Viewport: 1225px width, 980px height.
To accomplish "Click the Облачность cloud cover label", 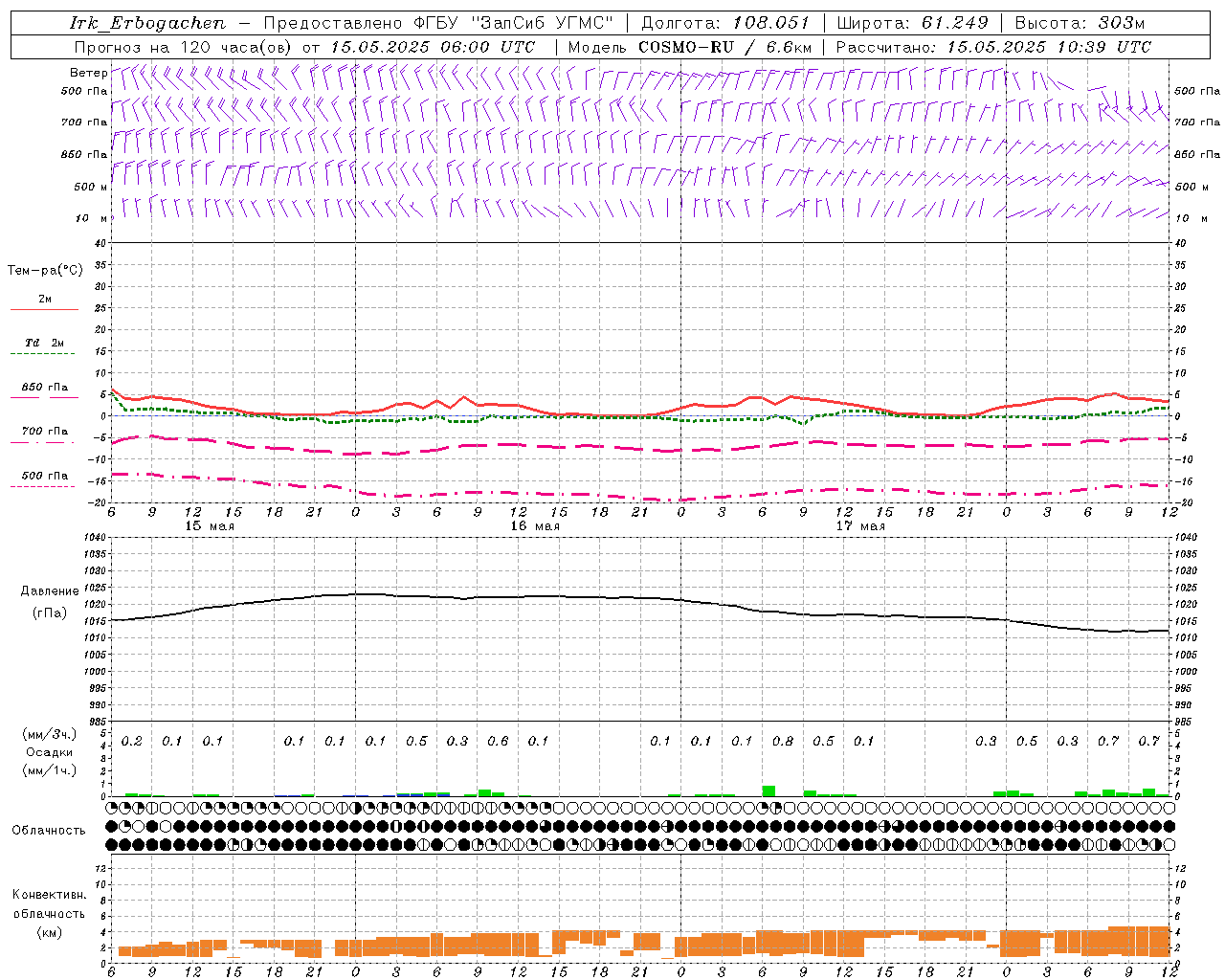I will point(49,830).
